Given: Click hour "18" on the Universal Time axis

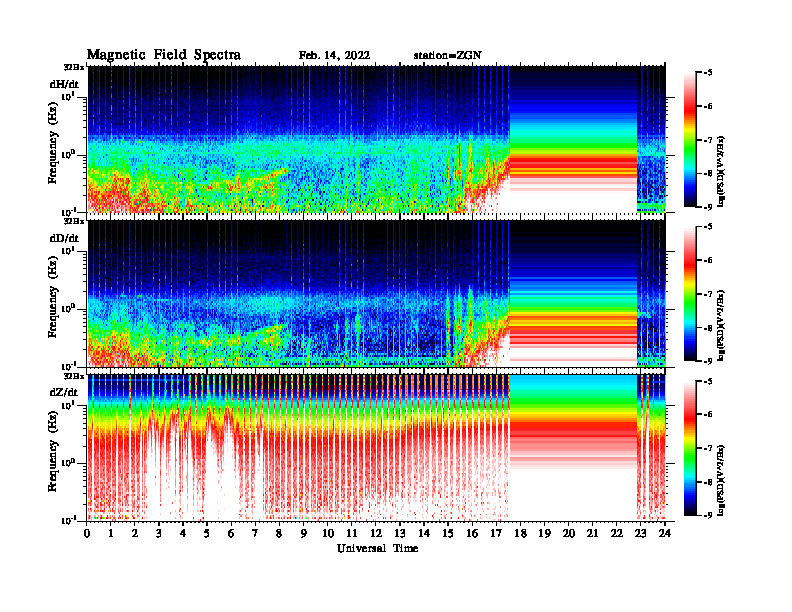Looking at the screenshot, I should click(520, 533).
